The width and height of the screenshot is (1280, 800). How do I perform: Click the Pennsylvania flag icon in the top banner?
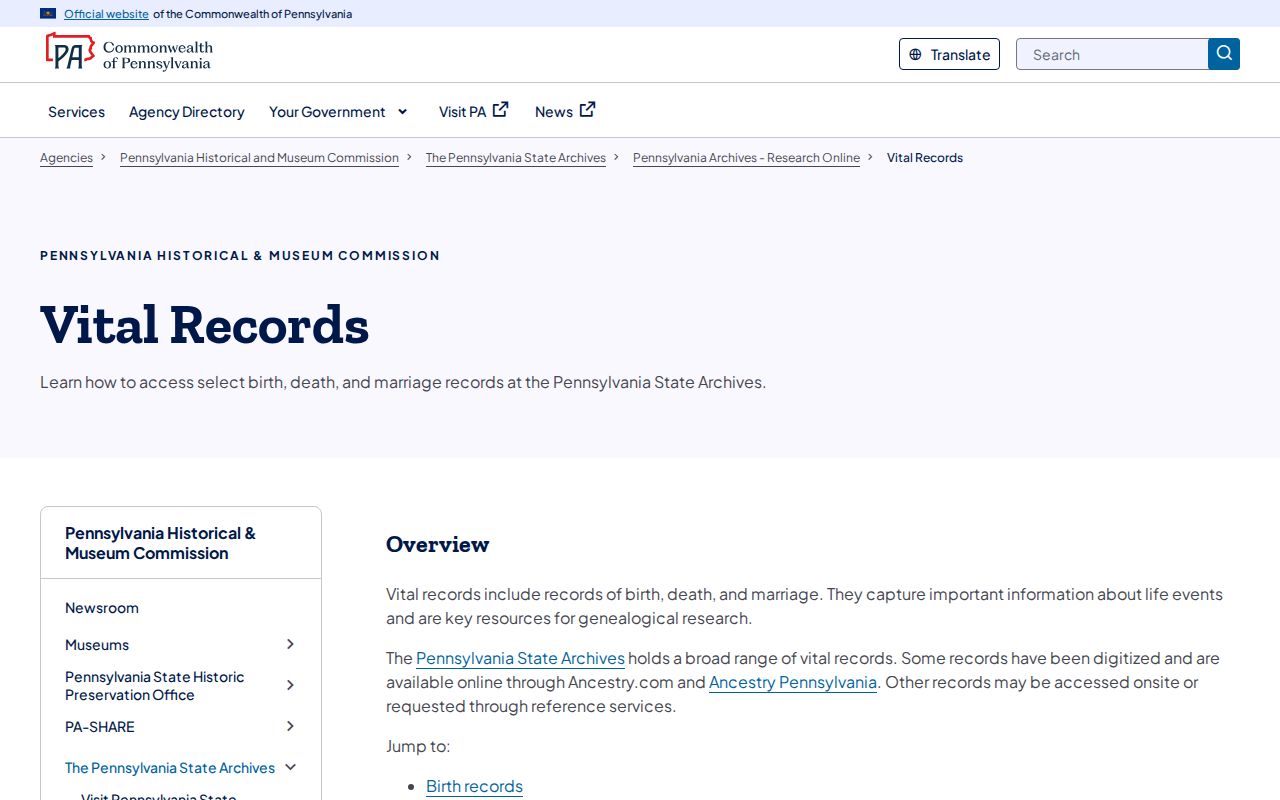click(48, 14)
